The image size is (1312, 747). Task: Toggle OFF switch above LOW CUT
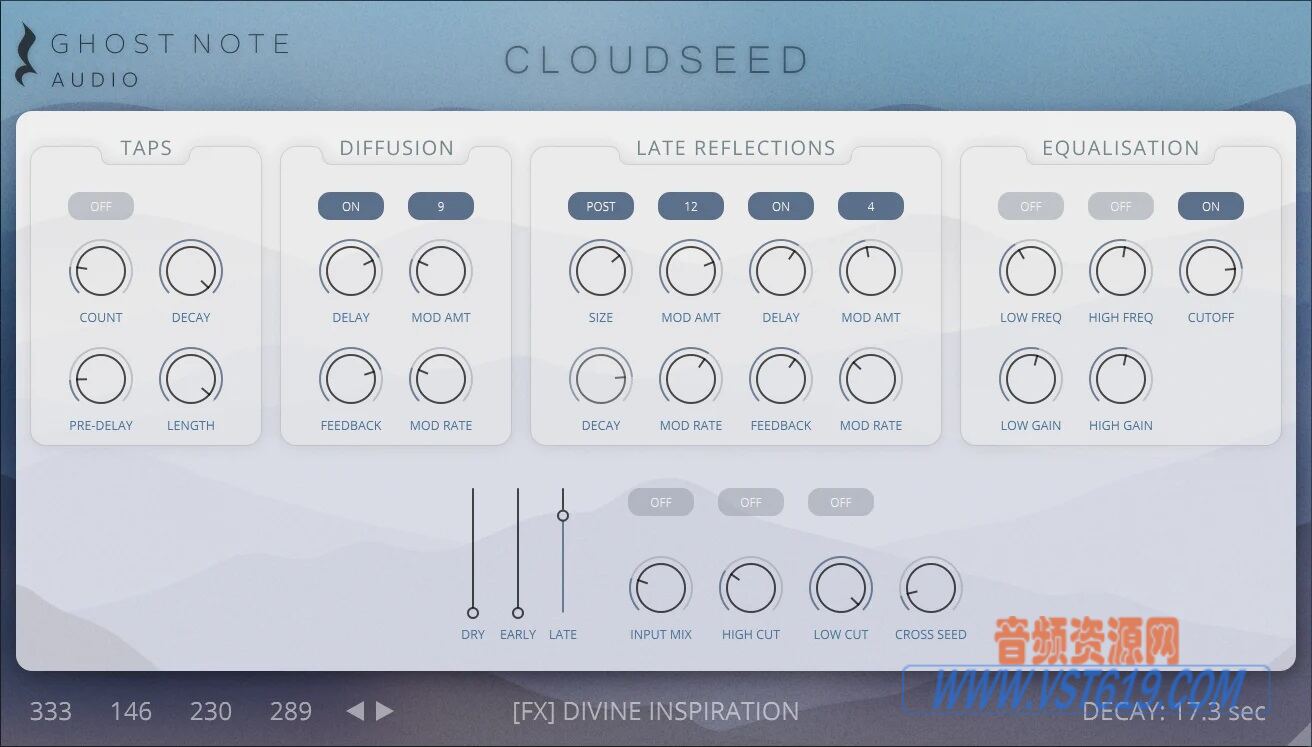point(841,502)
